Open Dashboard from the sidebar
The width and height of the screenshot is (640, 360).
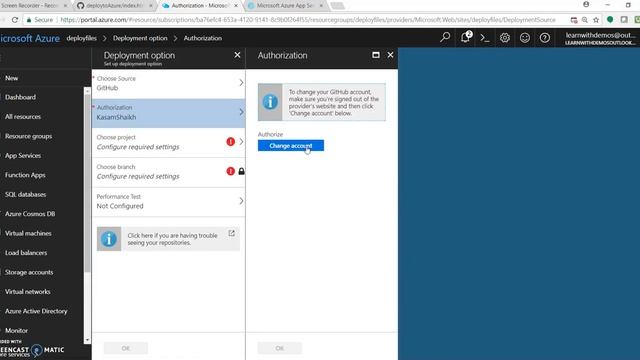pos(20,97)
